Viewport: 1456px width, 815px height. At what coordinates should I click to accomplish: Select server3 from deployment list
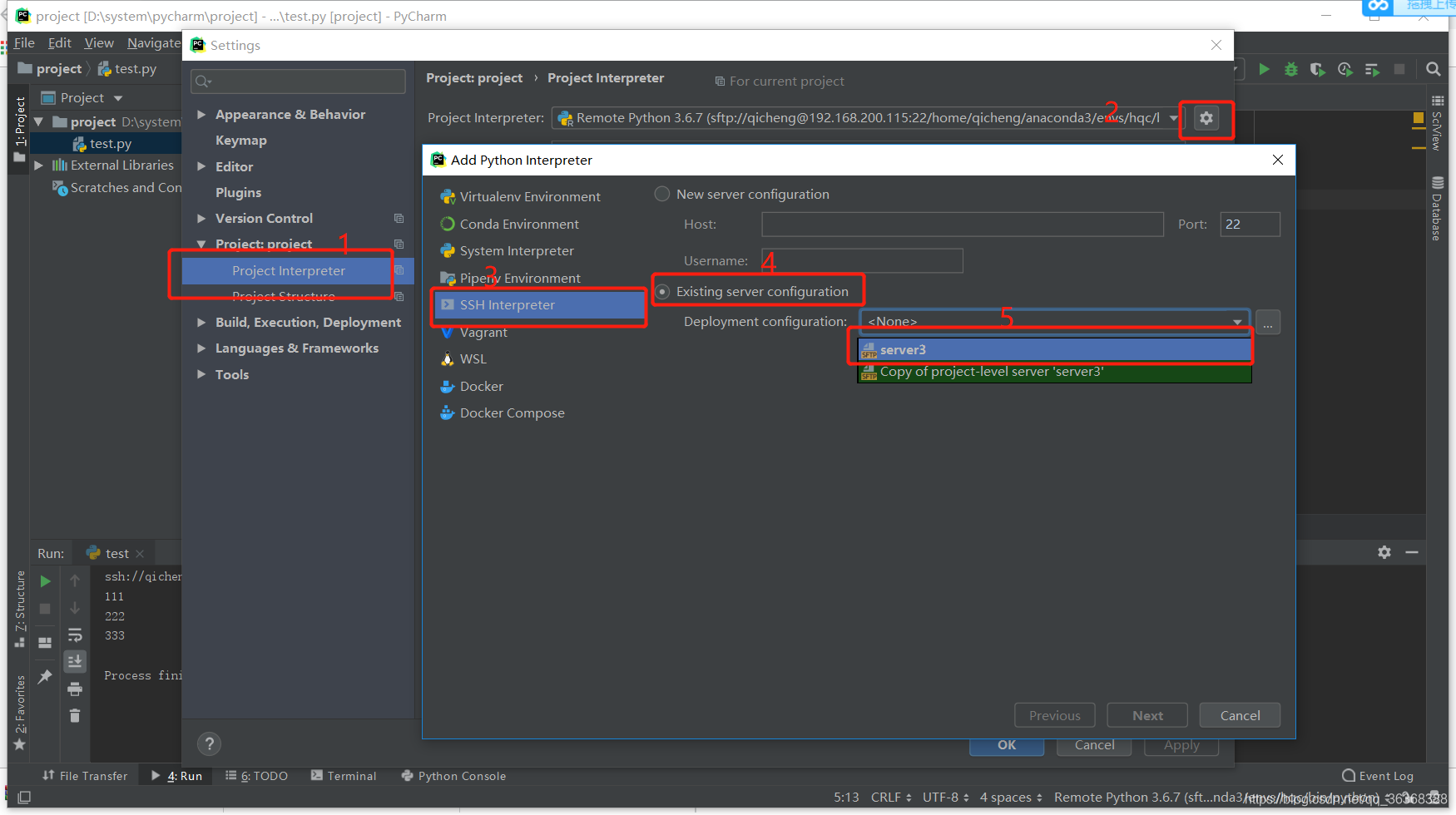(x=1054, y=350)
